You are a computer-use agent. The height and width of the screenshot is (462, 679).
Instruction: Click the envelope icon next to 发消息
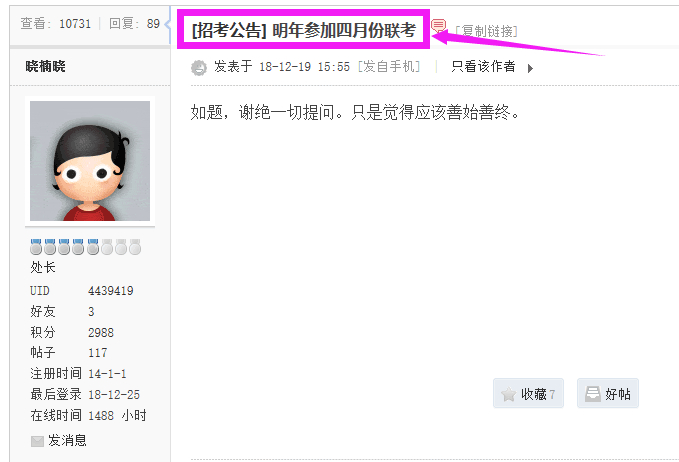point(37,441)
